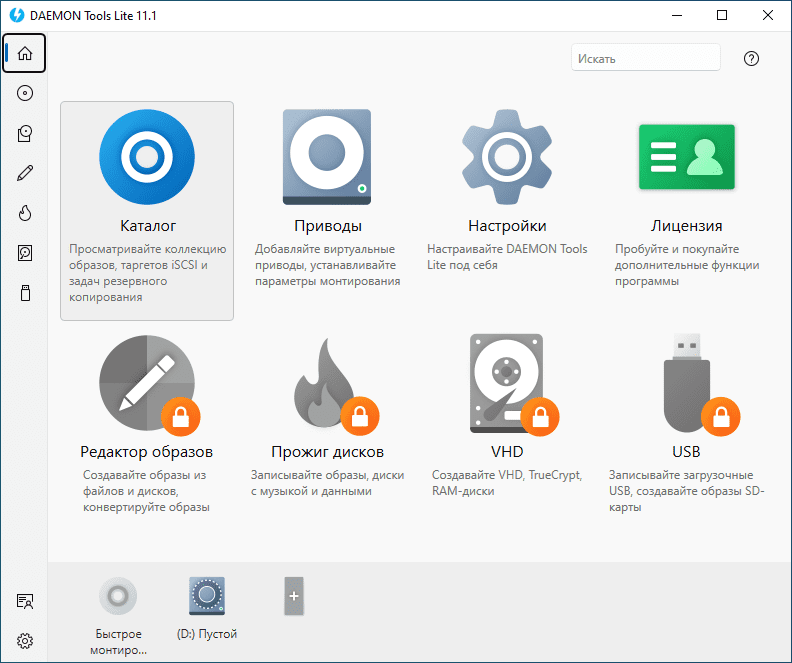Select the flame Burn sidebar icon
Viewport: 792px width, 663px height.
25,213
